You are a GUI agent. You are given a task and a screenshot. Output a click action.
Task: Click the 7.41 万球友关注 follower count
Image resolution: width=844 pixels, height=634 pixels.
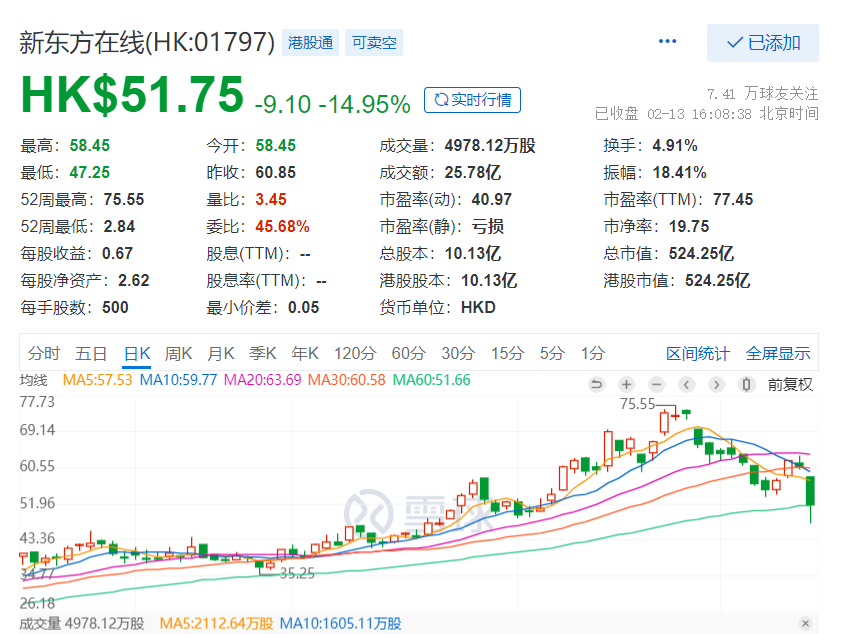click(763, 94)
